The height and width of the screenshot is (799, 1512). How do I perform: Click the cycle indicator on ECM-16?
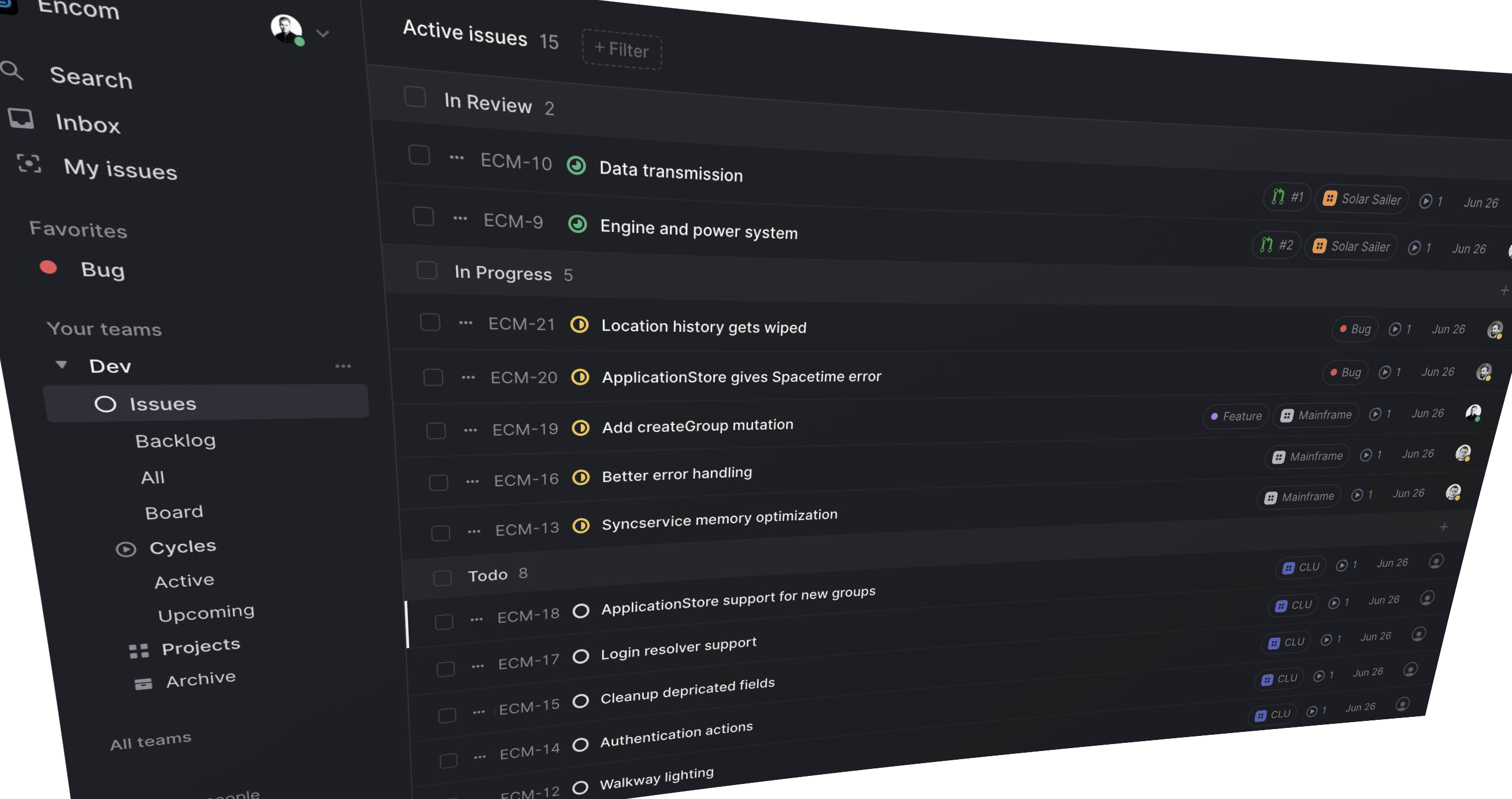[1370, 455]
